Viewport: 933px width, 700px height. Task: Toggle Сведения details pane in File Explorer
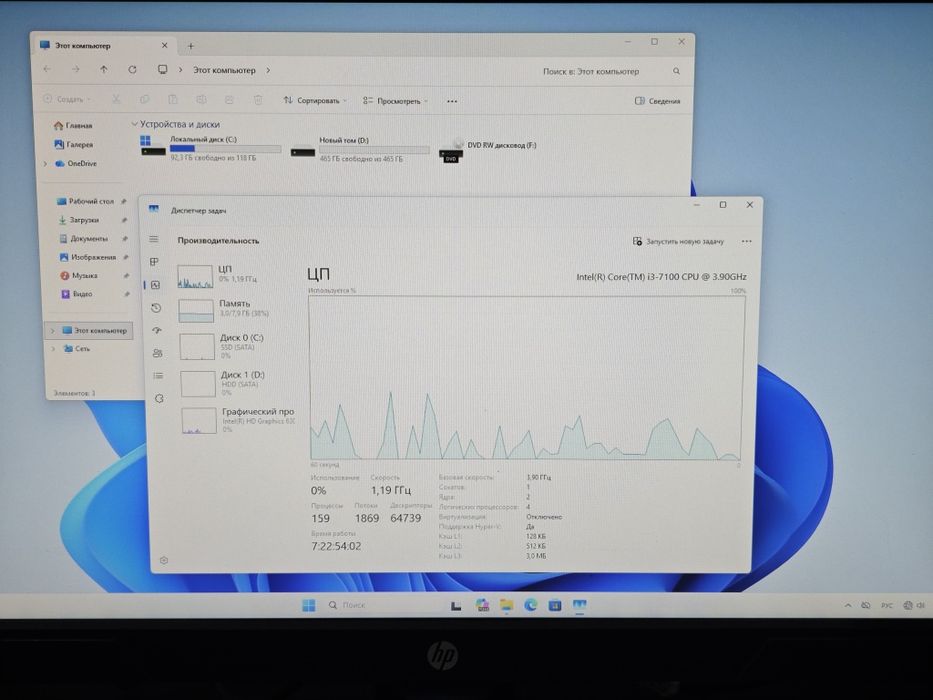[658, 101]
